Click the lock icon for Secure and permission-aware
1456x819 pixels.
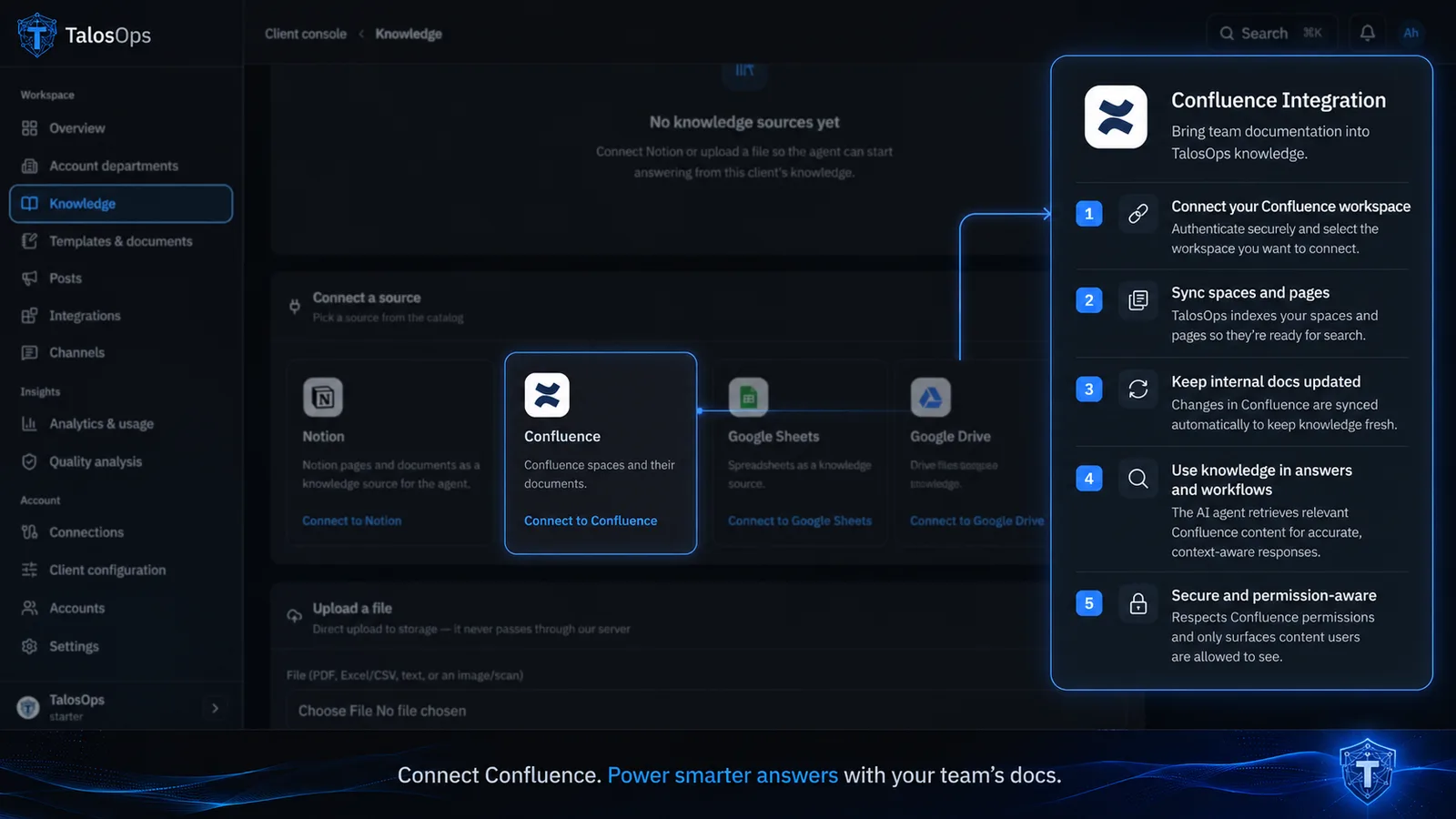[1138, 603]
